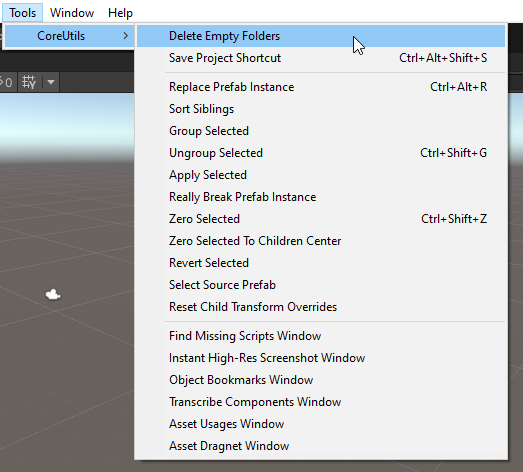Open the grid options dropdown arrow
Screen dimensions: 523x472
(x=51, y=82)
